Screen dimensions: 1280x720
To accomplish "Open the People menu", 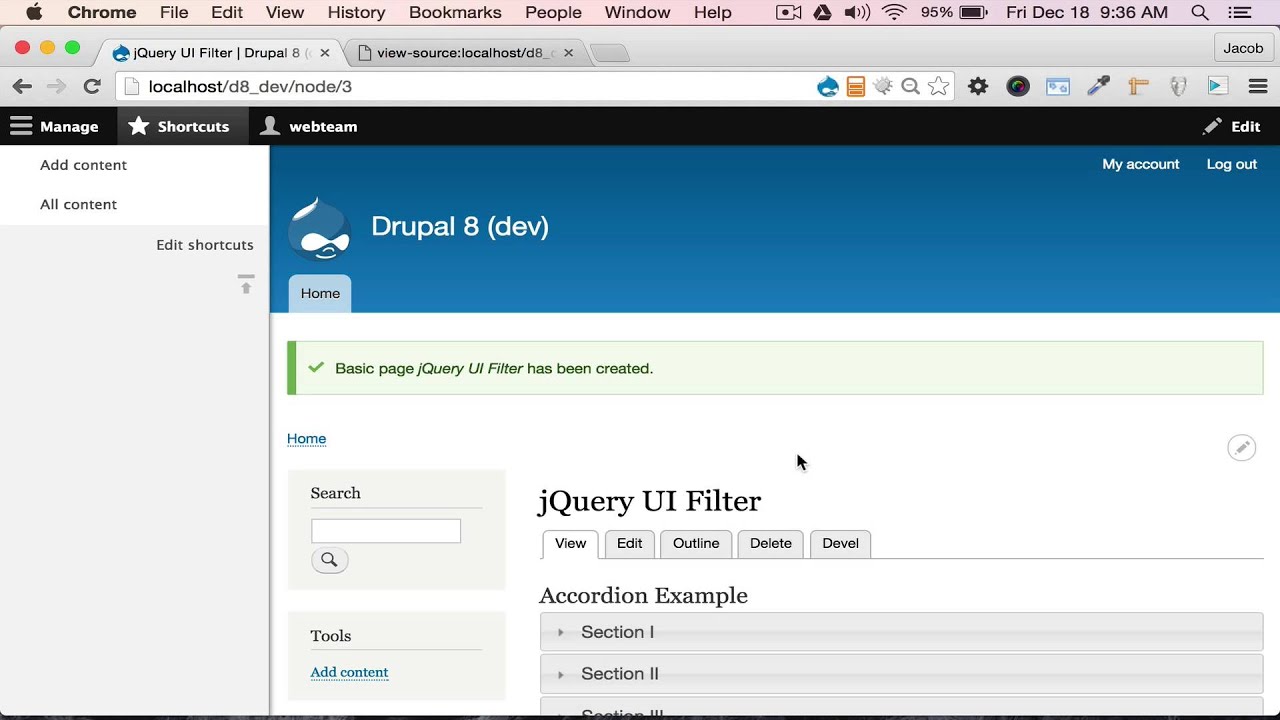I will pyautogui.click(x=553, y=13).
